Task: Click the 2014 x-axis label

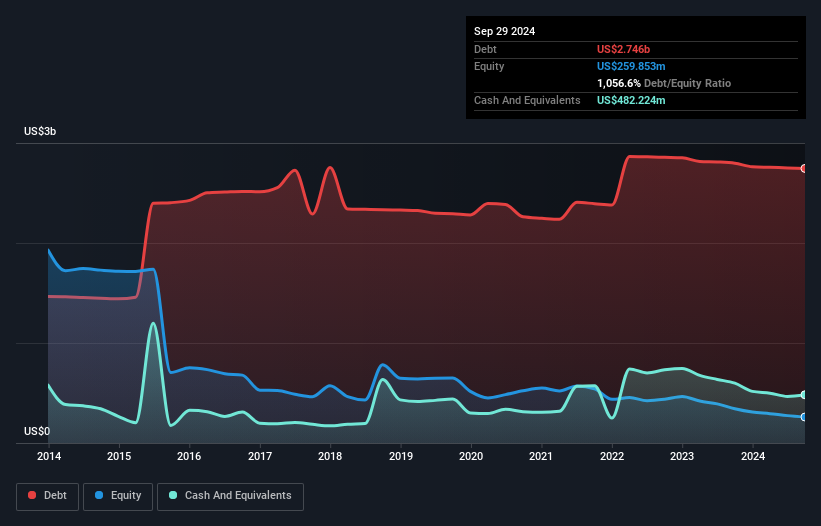Action: click(x=49, y=456)
